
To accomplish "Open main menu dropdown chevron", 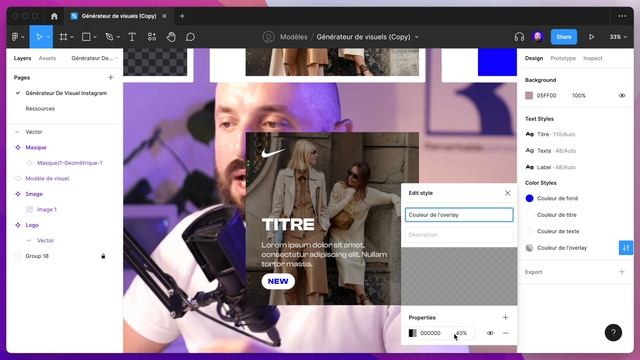I will tap(22, 37).
